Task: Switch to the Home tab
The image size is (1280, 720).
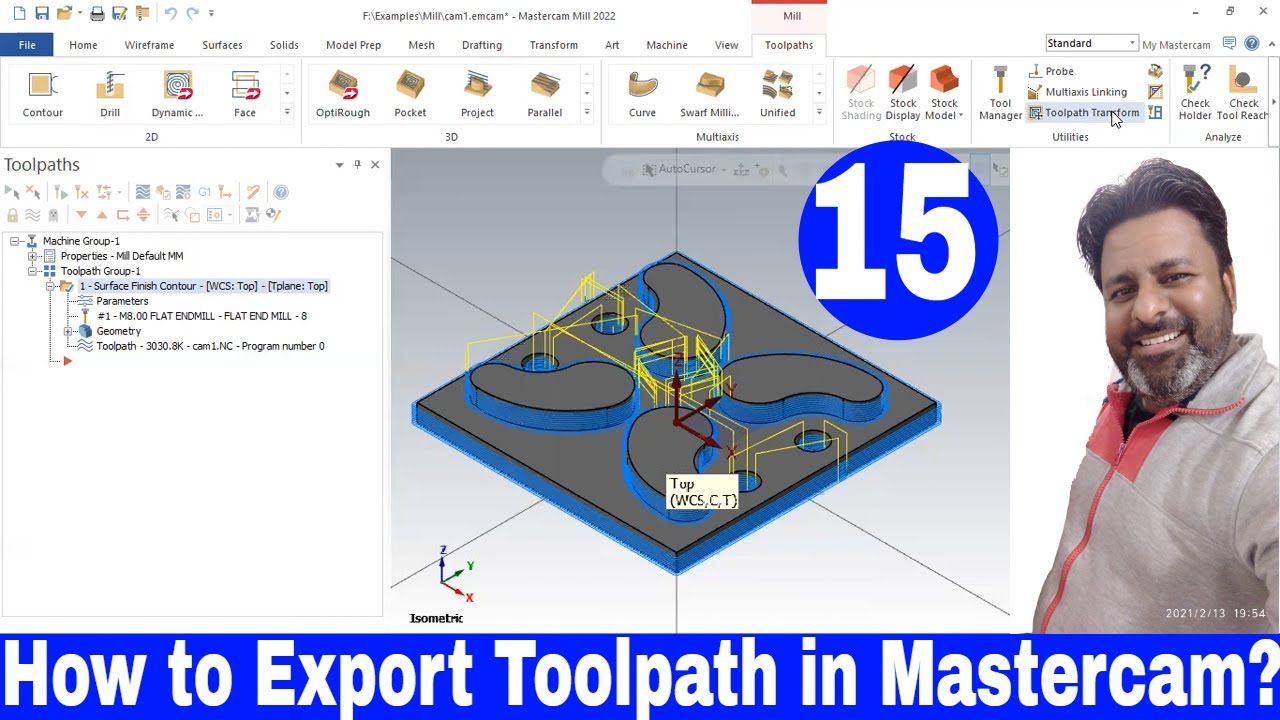Action: click(x=83, y=45)
